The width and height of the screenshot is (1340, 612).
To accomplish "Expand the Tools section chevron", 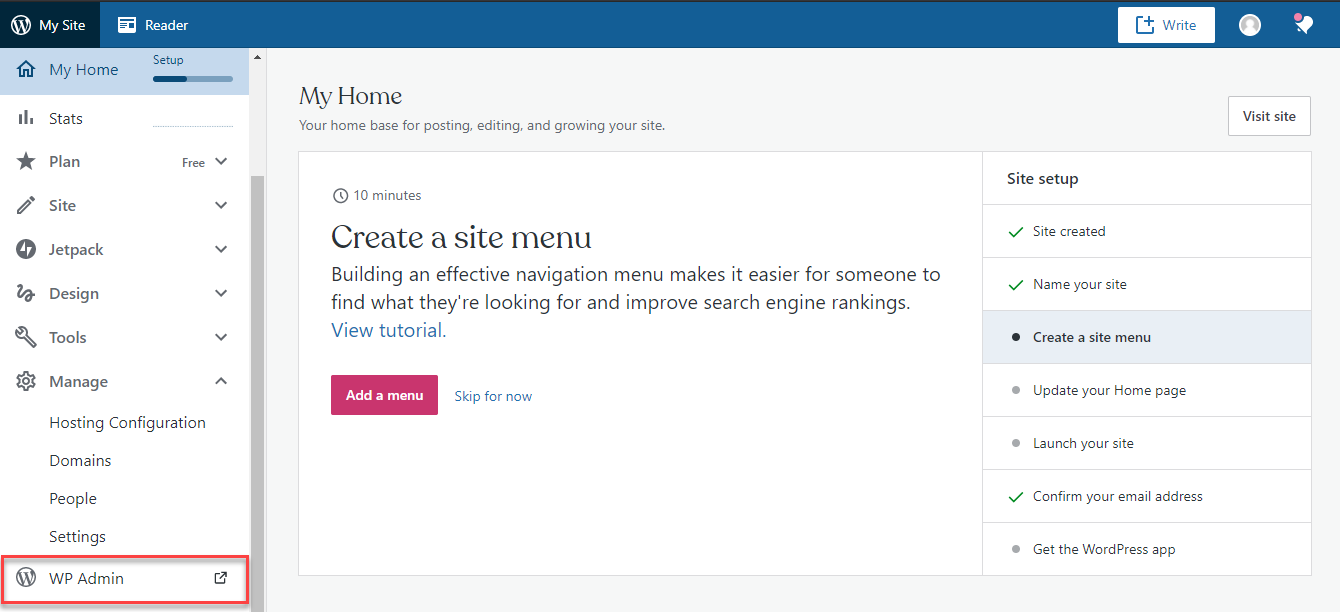I will (221, 337).
